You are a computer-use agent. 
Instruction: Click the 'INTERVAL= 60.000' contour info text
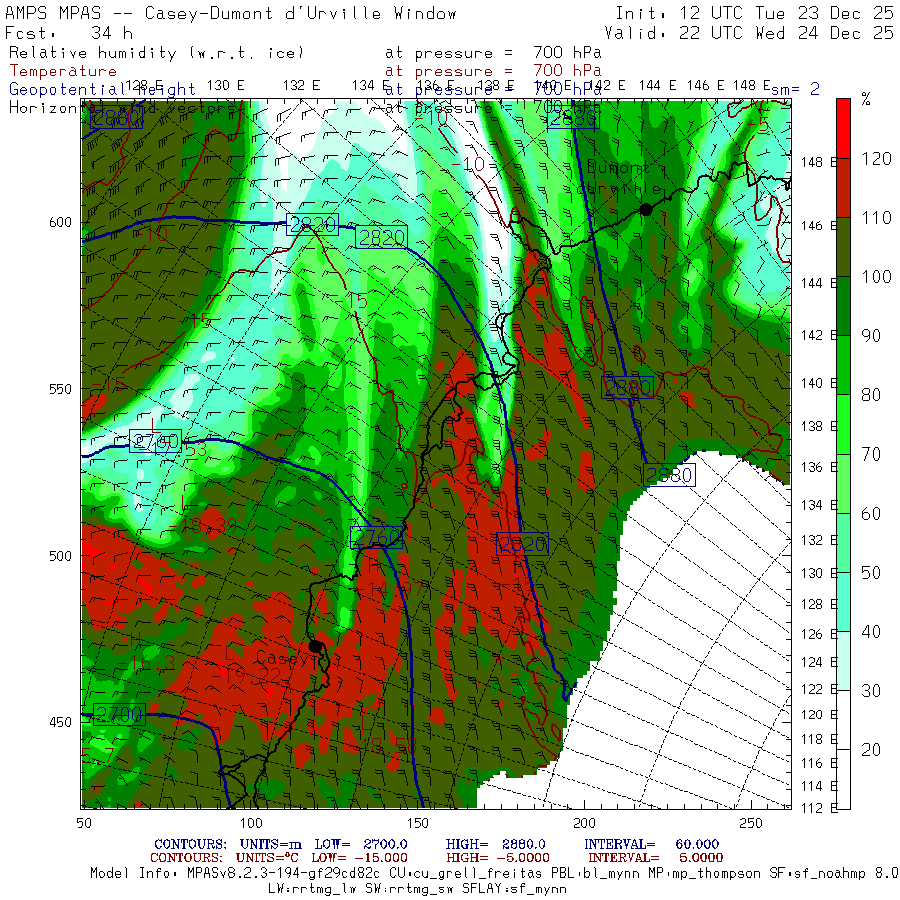[x=651, y=844]
